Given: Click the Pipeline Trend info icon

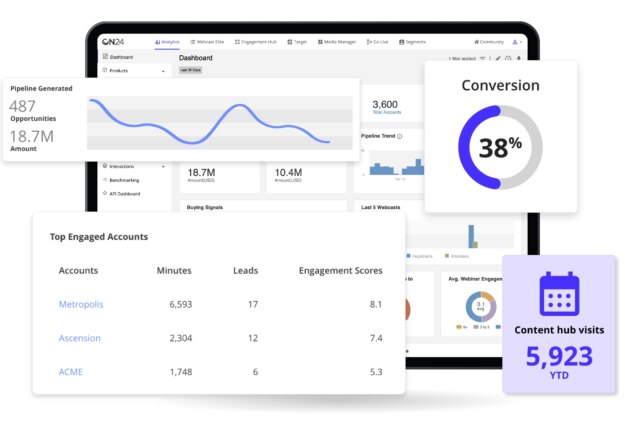Looking at the screenshot, I should point(400,136).
